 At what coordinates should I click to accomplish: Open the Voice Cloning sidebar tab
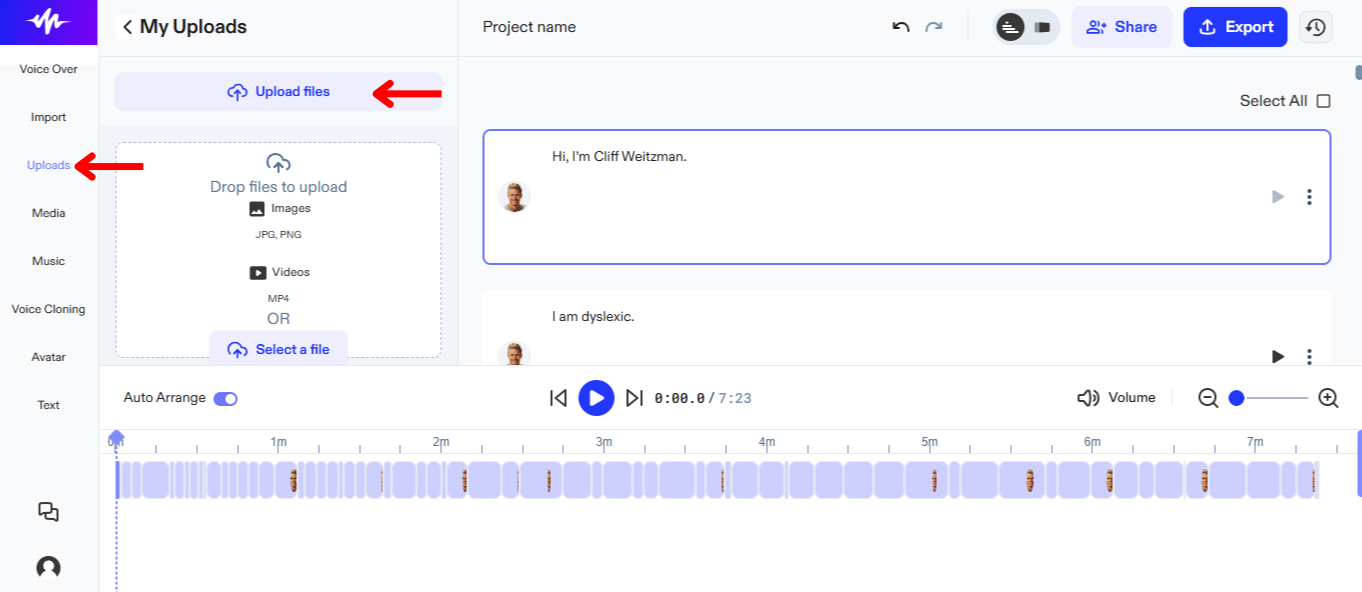[x=48, y=309]
